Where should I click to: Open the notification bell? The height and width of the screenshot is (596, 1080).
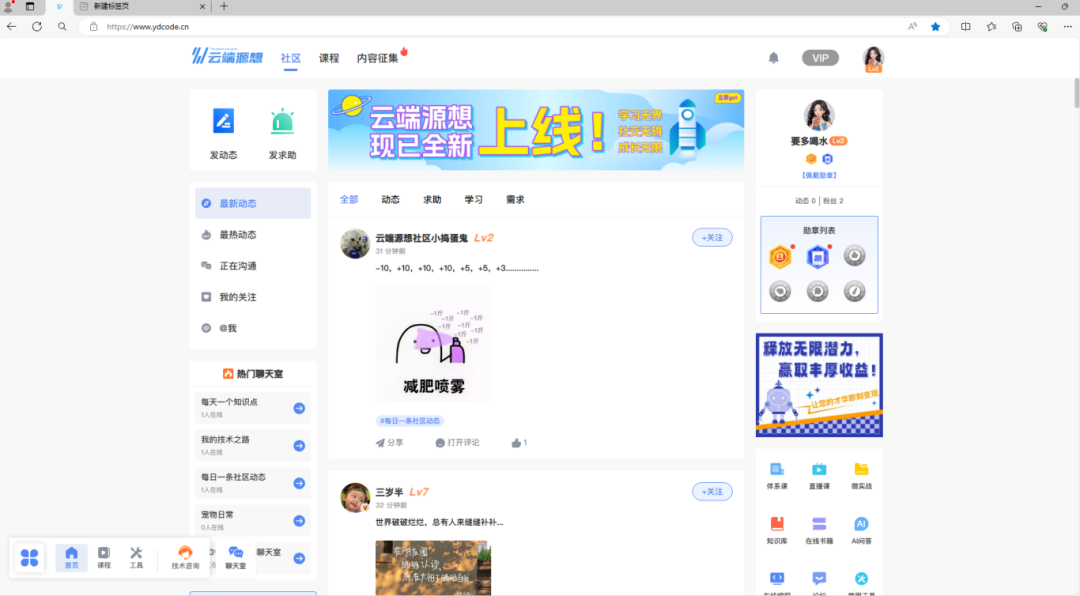(773, 58)
